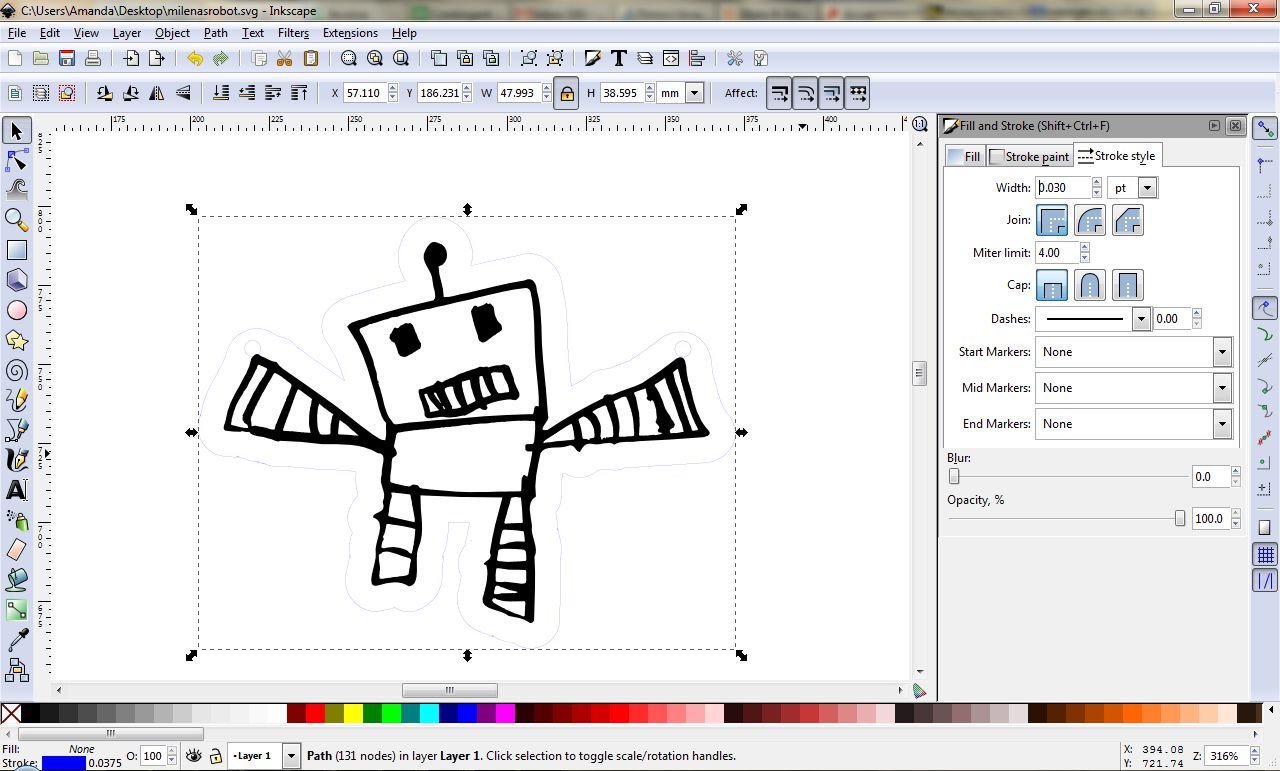Select the Connector tool
The width and height of the screenshot is (1280, 771).
16,669
